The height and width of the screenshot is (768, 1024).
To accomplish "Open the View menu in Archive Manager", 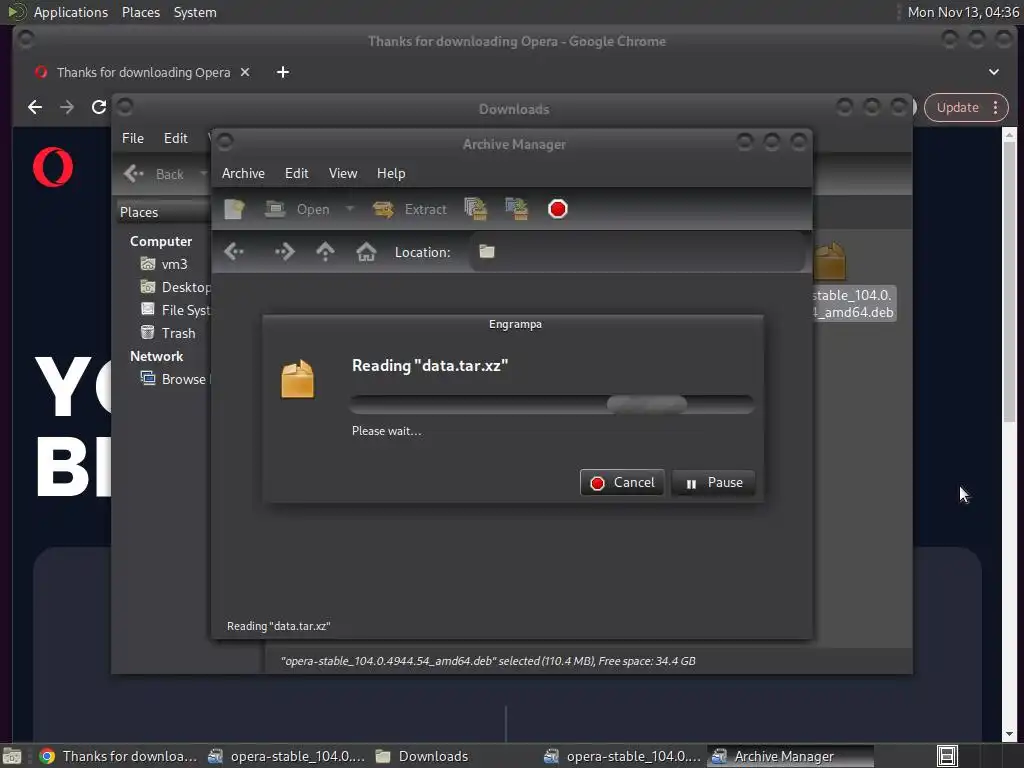I will [x=343, y=173].
